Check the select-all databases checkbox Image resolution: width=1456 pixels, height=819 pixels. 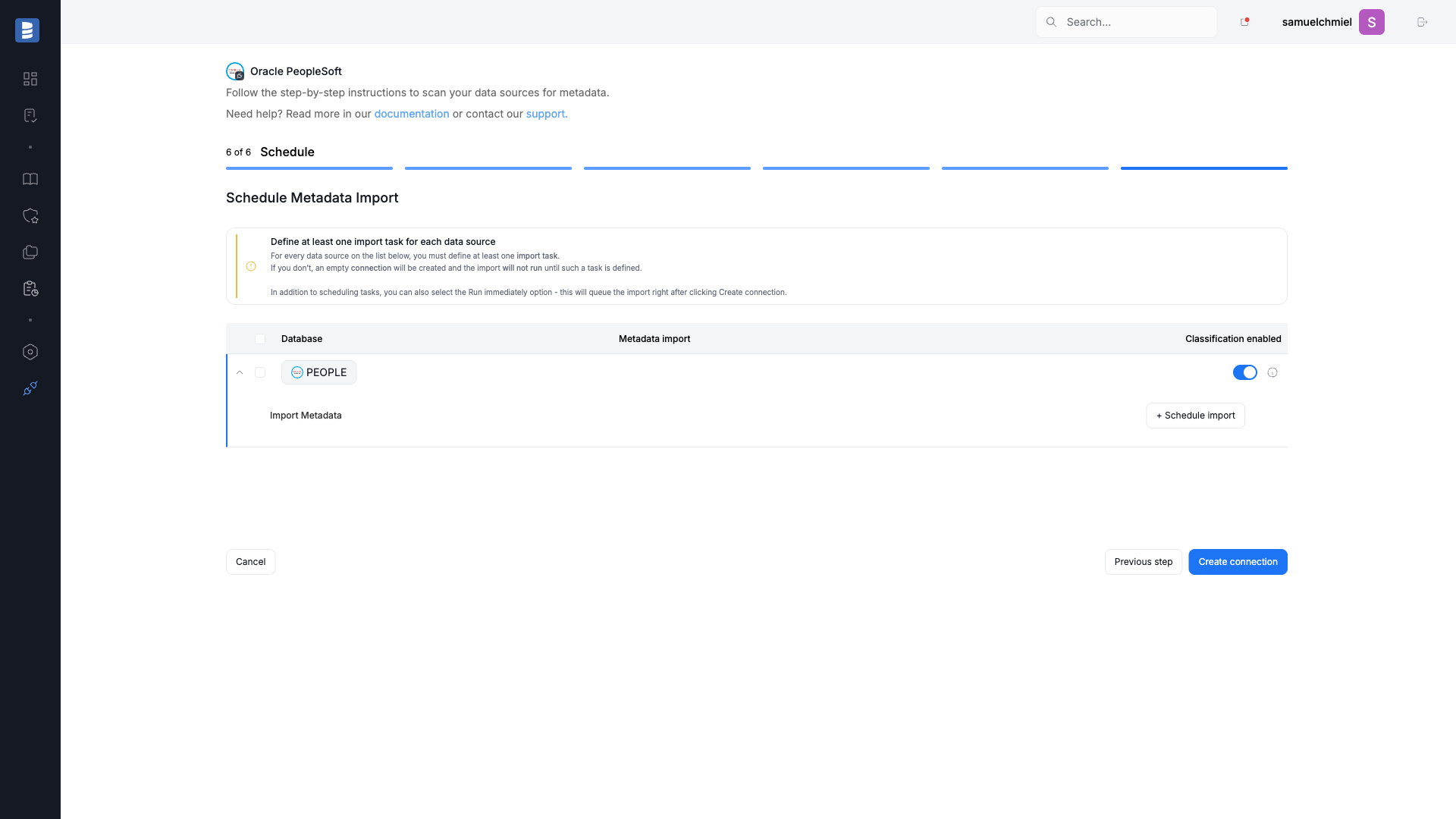point(260,339)
